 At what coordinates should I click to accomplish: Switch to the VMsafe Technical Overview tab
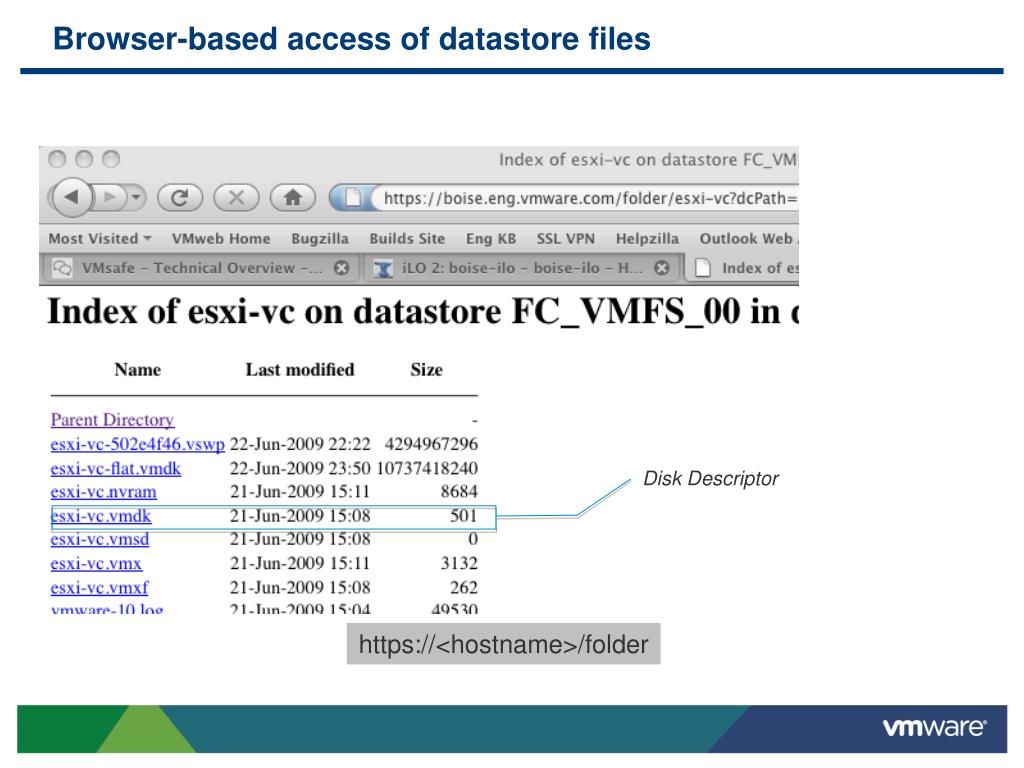(x=199, y=268)
